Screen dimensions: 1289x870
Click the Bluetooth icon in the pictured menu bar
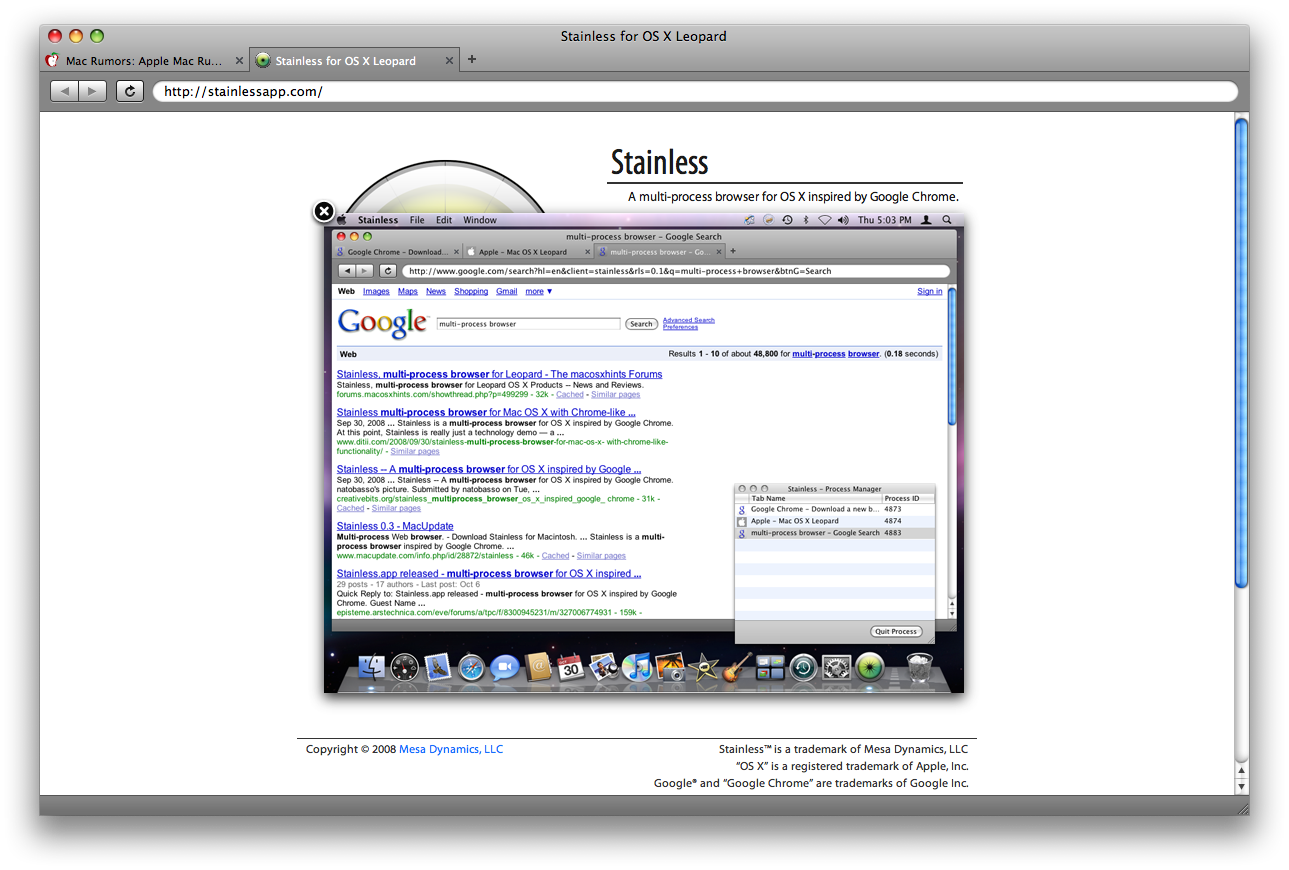point(806,220)
